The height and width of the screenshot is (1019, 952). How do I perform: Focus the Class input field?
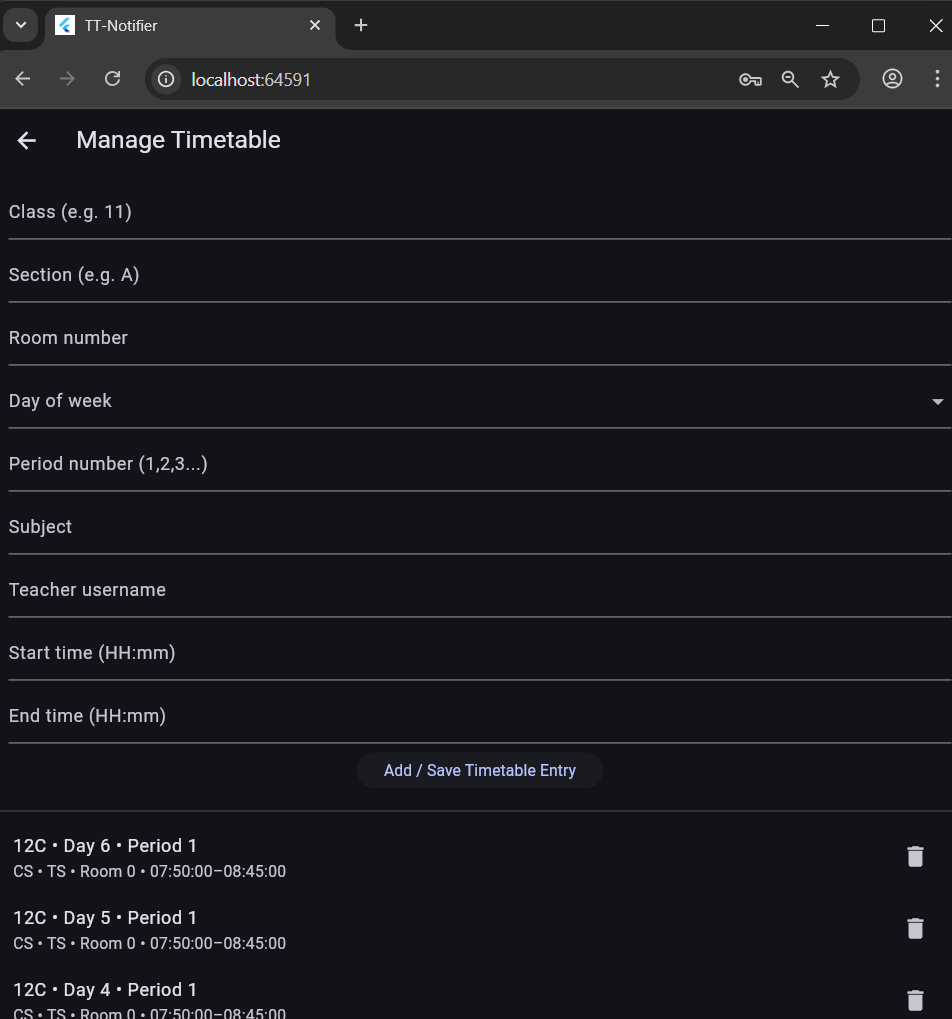pyautogui.click(x=478, y=213)
